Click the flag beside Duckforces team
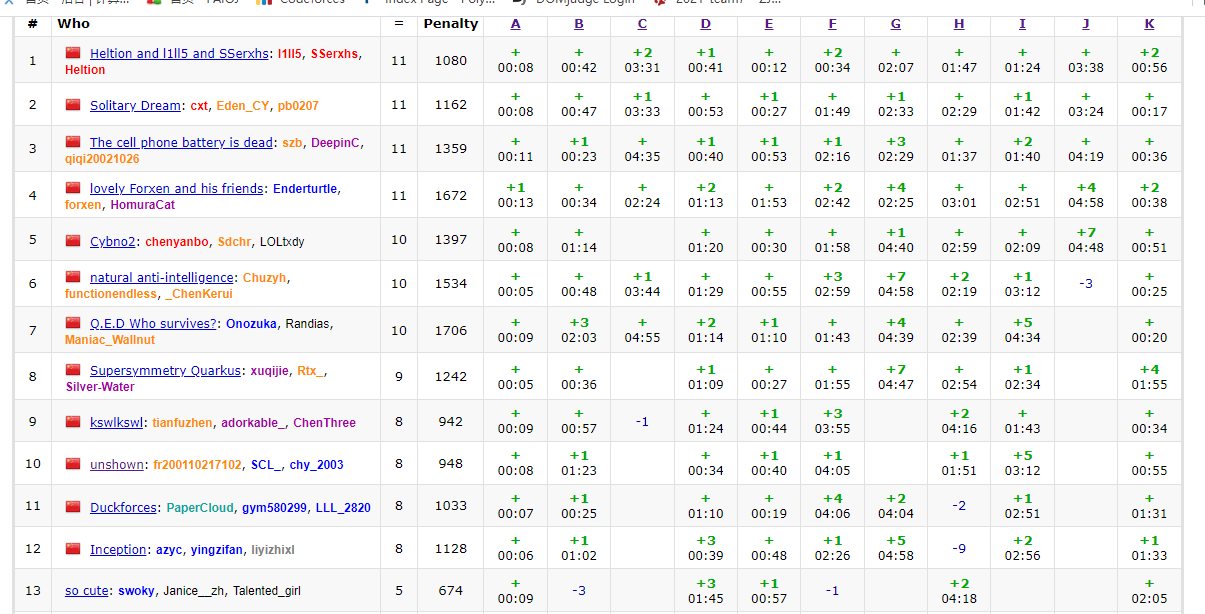The width and height of the screenshot is (1205, 614). tap(73, 507)
